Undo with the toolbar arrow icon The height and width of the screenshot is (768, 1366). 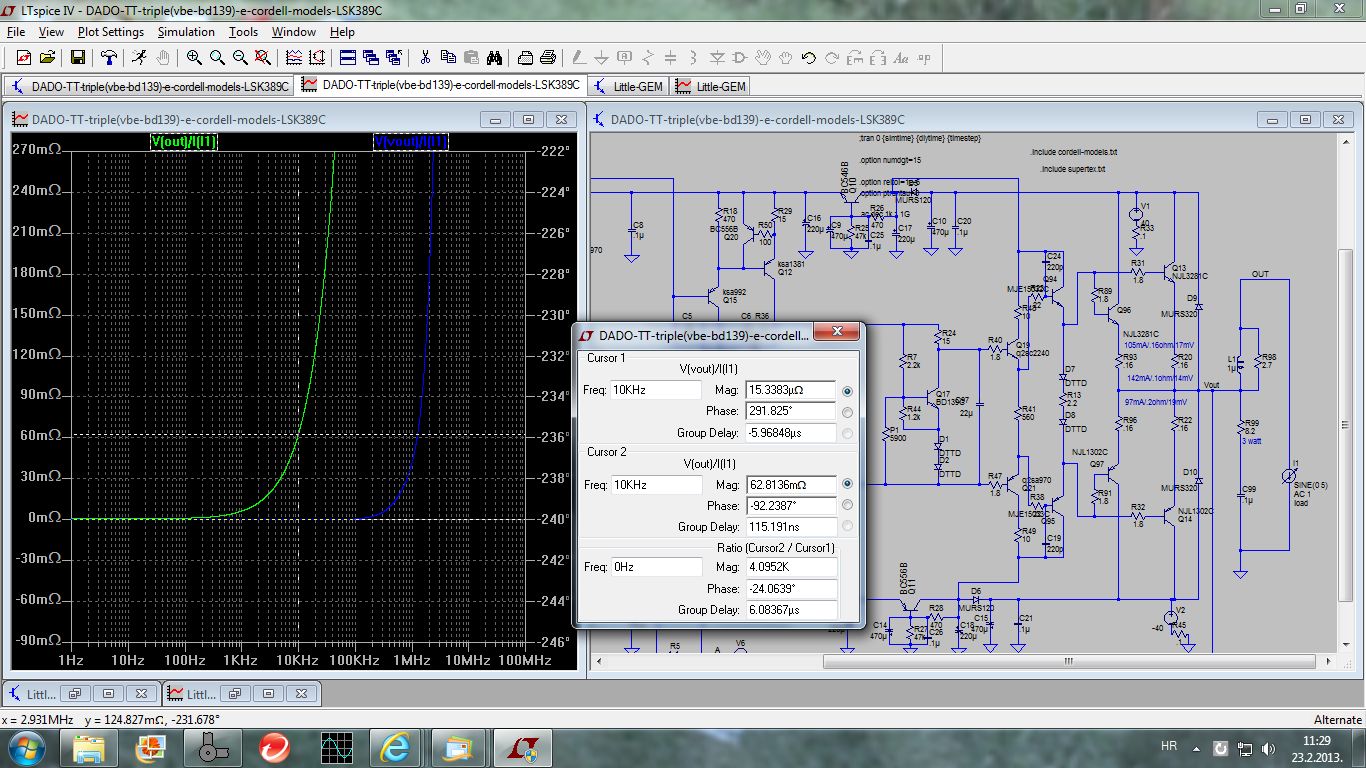809,57
